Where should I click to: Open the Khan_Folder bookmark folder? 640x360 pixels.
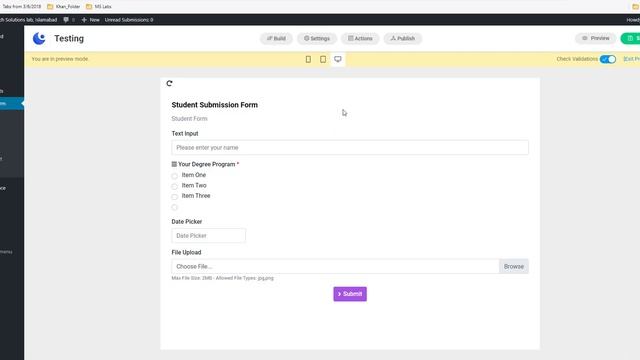(x=64, y=7)
